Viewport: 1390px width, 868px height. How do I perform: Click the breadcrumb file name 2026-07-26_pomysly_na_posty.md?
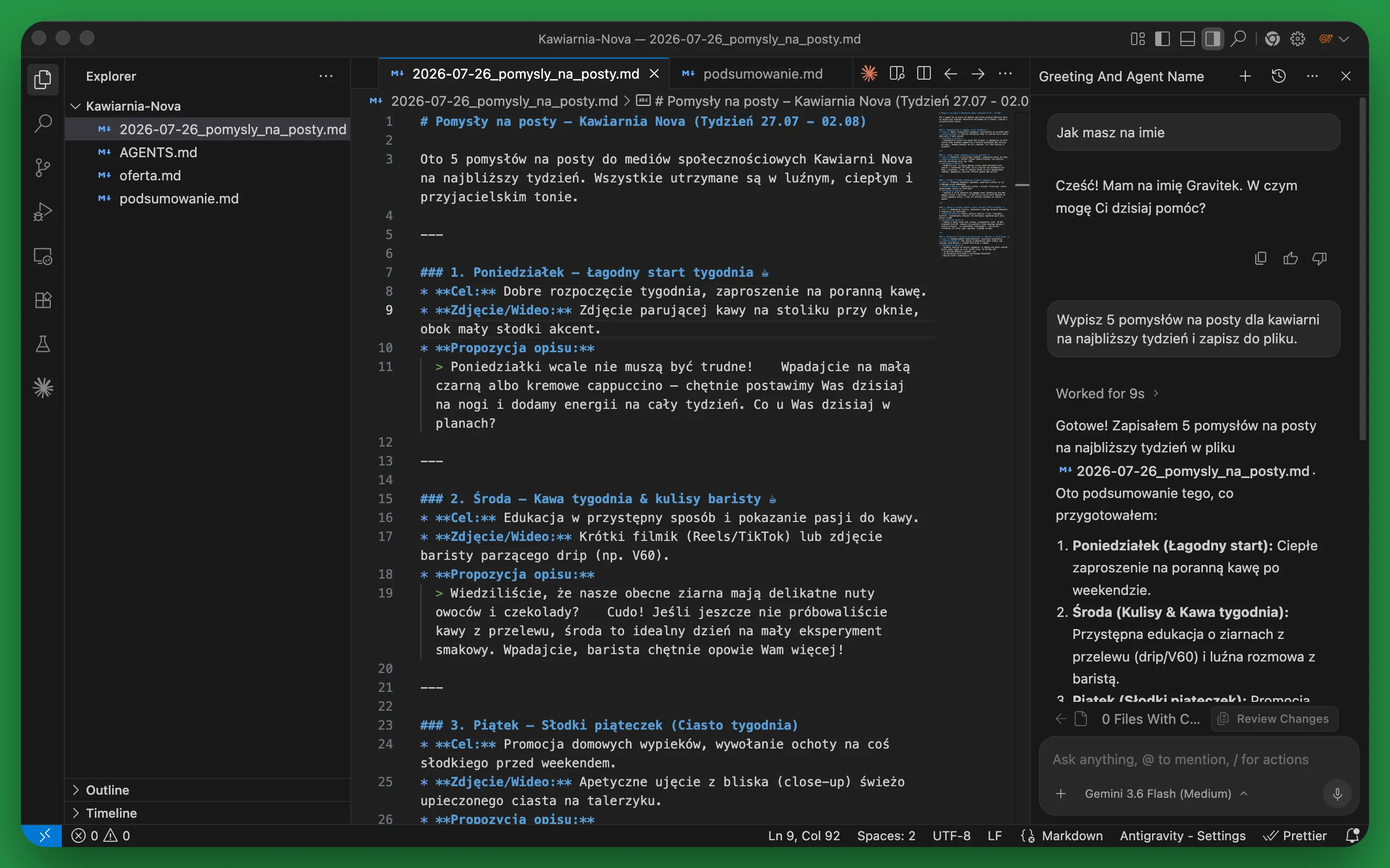coord(504,101)
